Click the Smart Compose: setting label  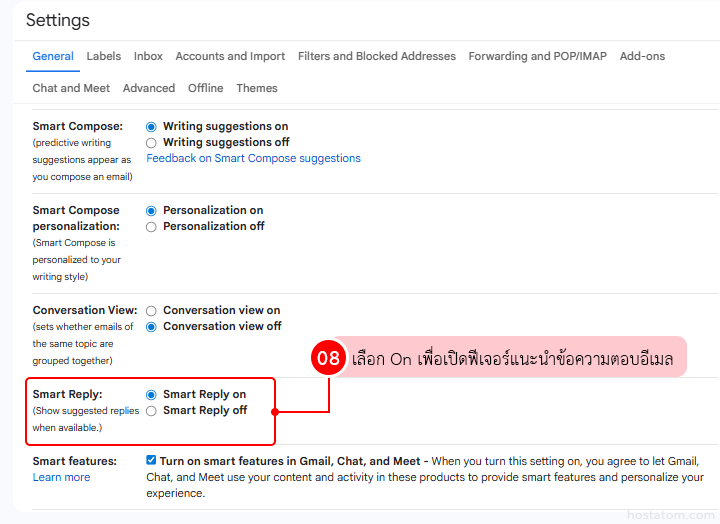tap(78, 126)
